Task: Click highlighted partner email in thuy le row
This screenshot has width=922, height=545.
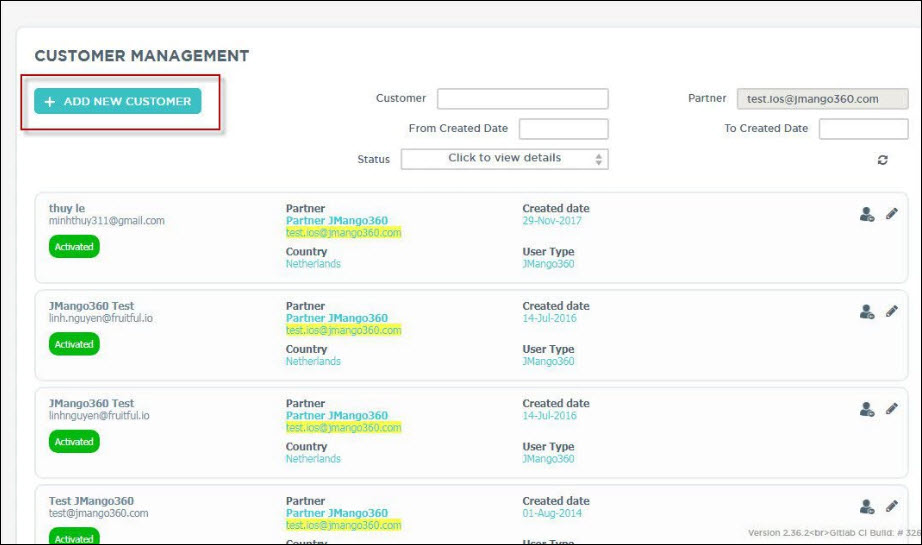Action: [x=343, y=233]
